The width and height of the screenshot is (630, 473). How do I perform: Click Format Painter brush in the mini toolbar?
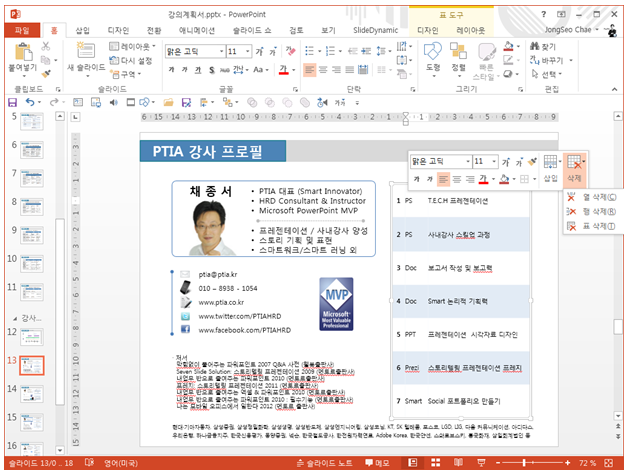click(532, 162)
